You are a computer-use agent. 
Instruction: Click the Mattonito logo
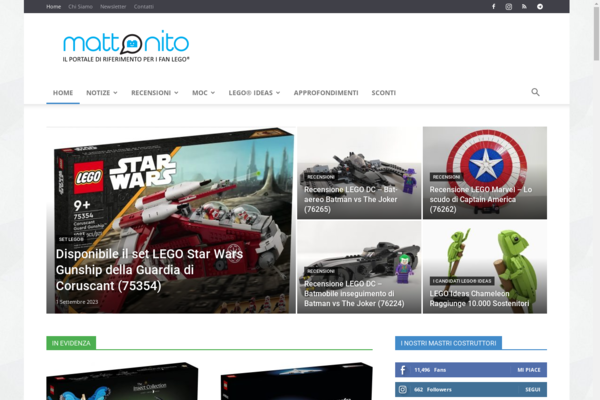coord(125,45)
